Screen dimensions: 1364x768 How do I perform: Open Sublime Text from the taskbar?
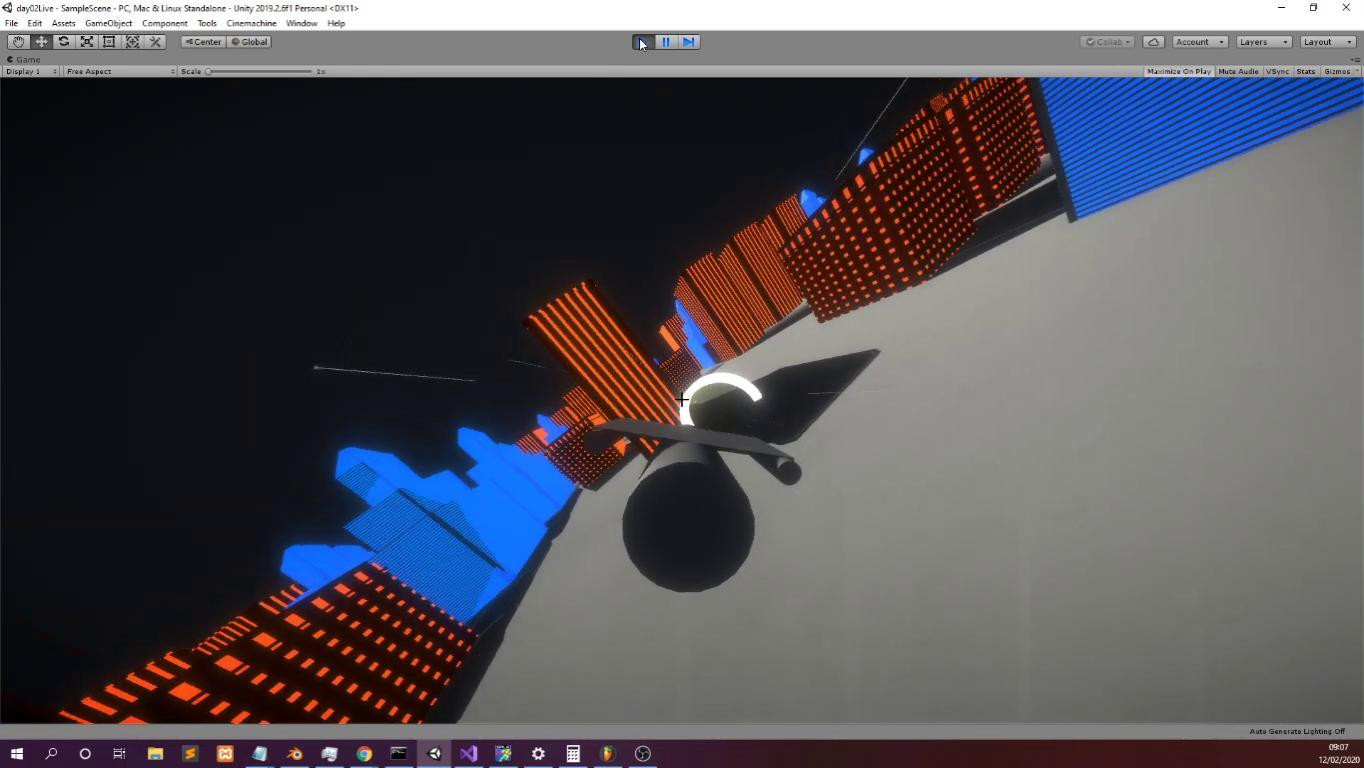pos(190,753)
